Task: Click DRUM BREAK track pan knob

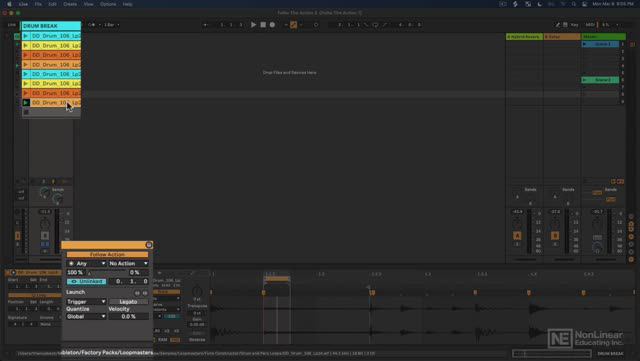Action: 45,223
